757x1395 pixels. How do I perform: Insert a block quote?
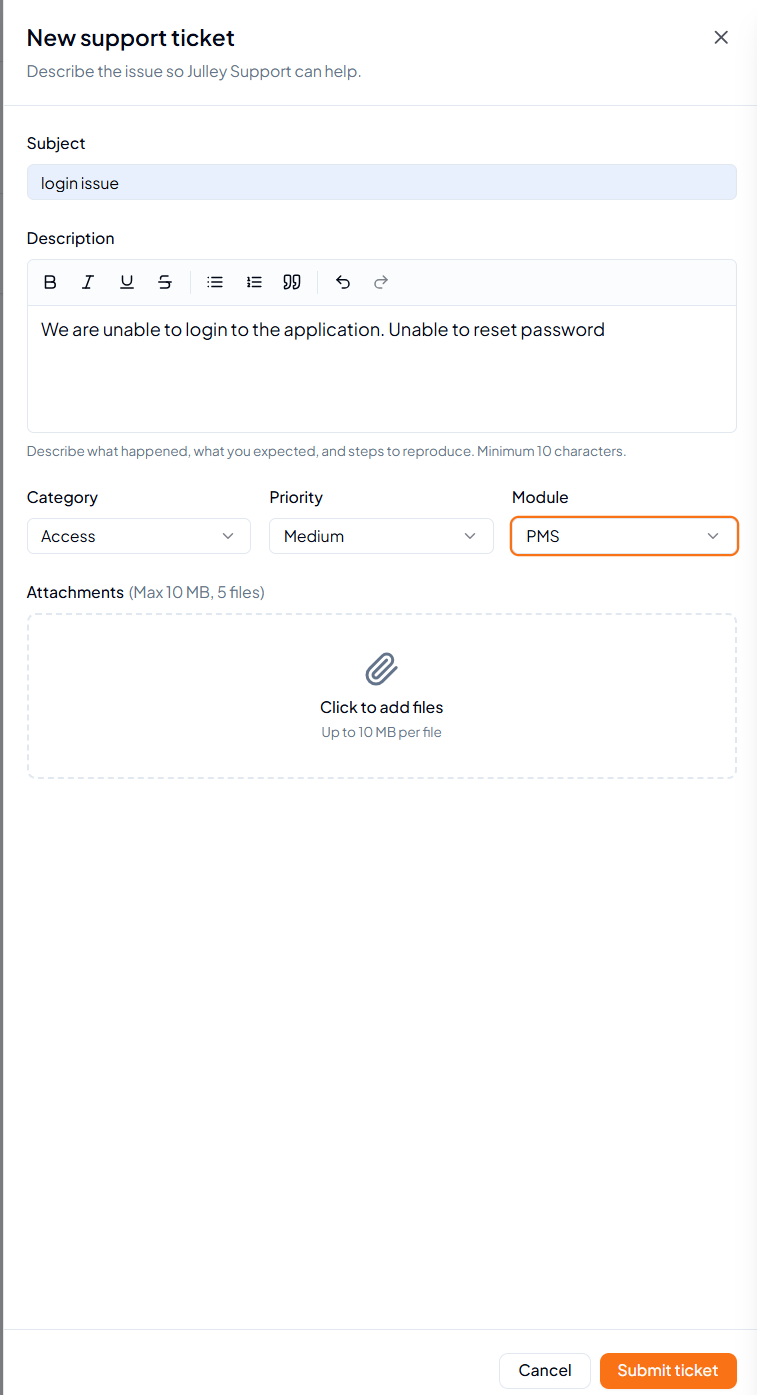click(292, 282)
